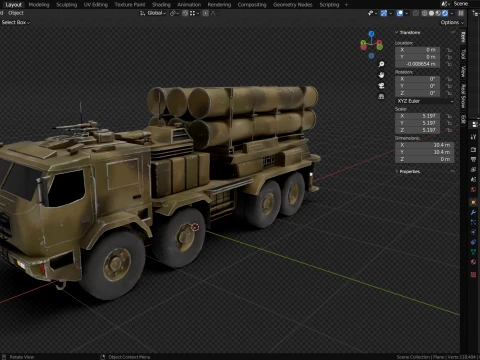Click the zoom magnifier viewport icon
Viewport: 480px width, 360px height.
pos(381,64)
